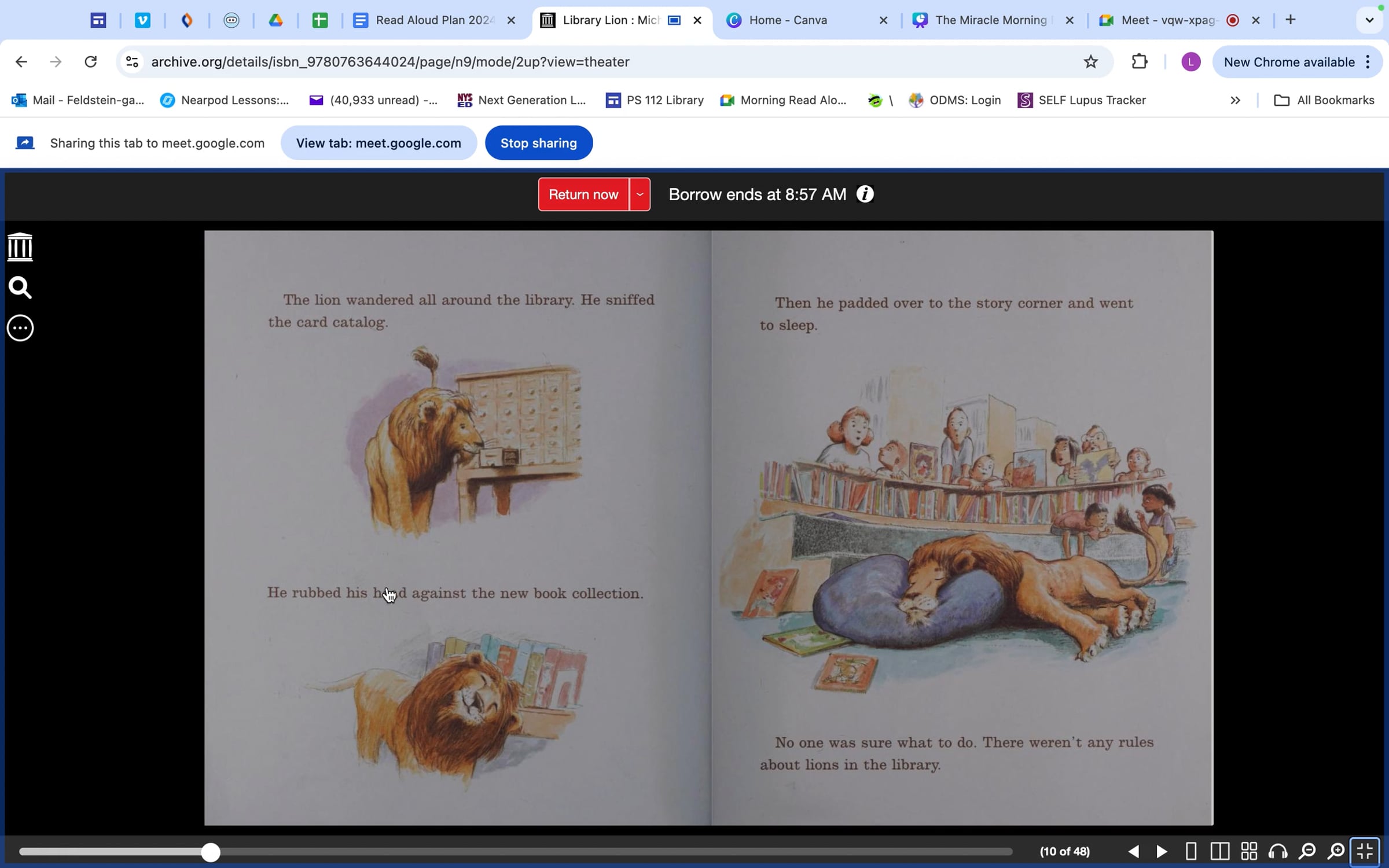This screenshot has height=868, width=1389.
Task: Click the Return now button
Action: coord(583,194)
